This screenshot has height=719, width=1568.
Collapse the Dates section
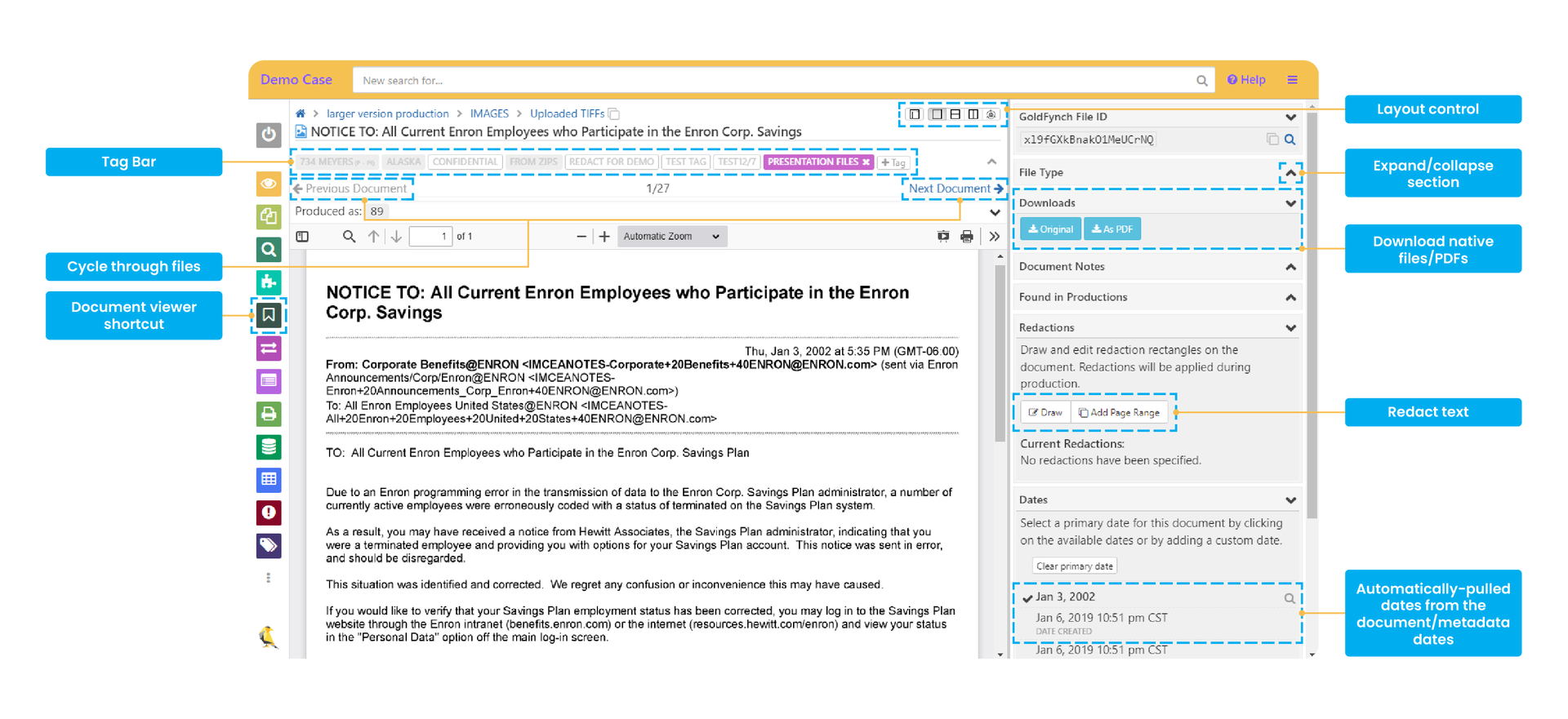1290,500
